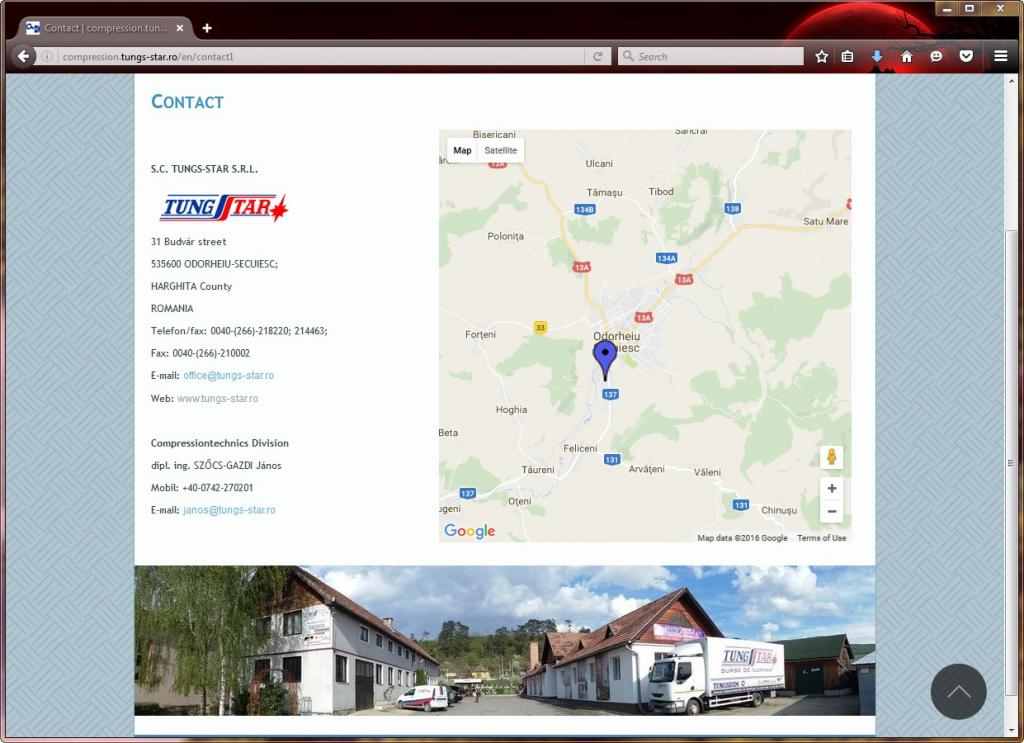Viewport: 1024px width, 743px height.
Task: Open the Firefox hamburger menu
Action: (x=1000, y=57)
